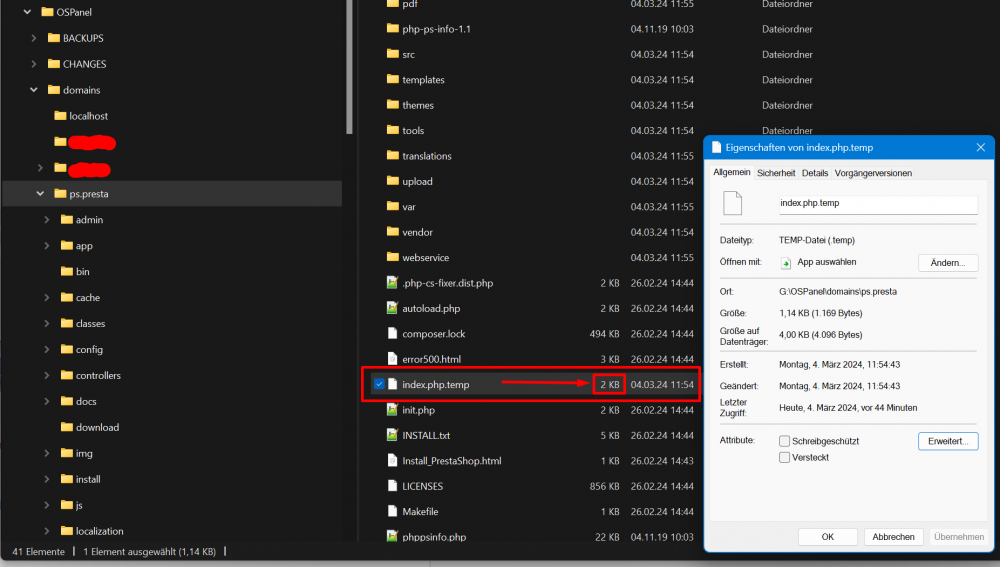This screenshot has width=1000, height=567.
Task: Open the Details tab
Action: (814, 173)
